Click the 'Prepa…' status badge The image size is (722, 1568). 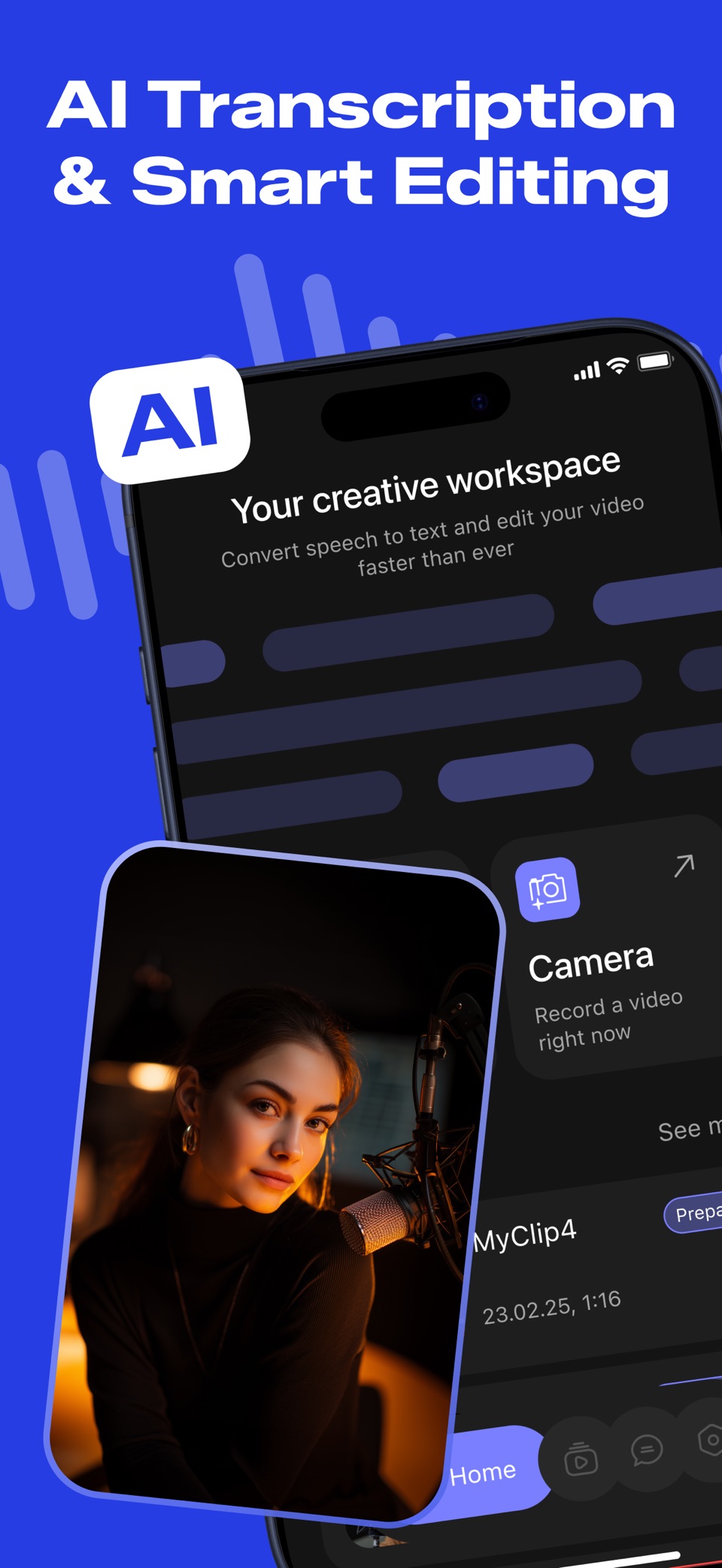pos(693,1212)
